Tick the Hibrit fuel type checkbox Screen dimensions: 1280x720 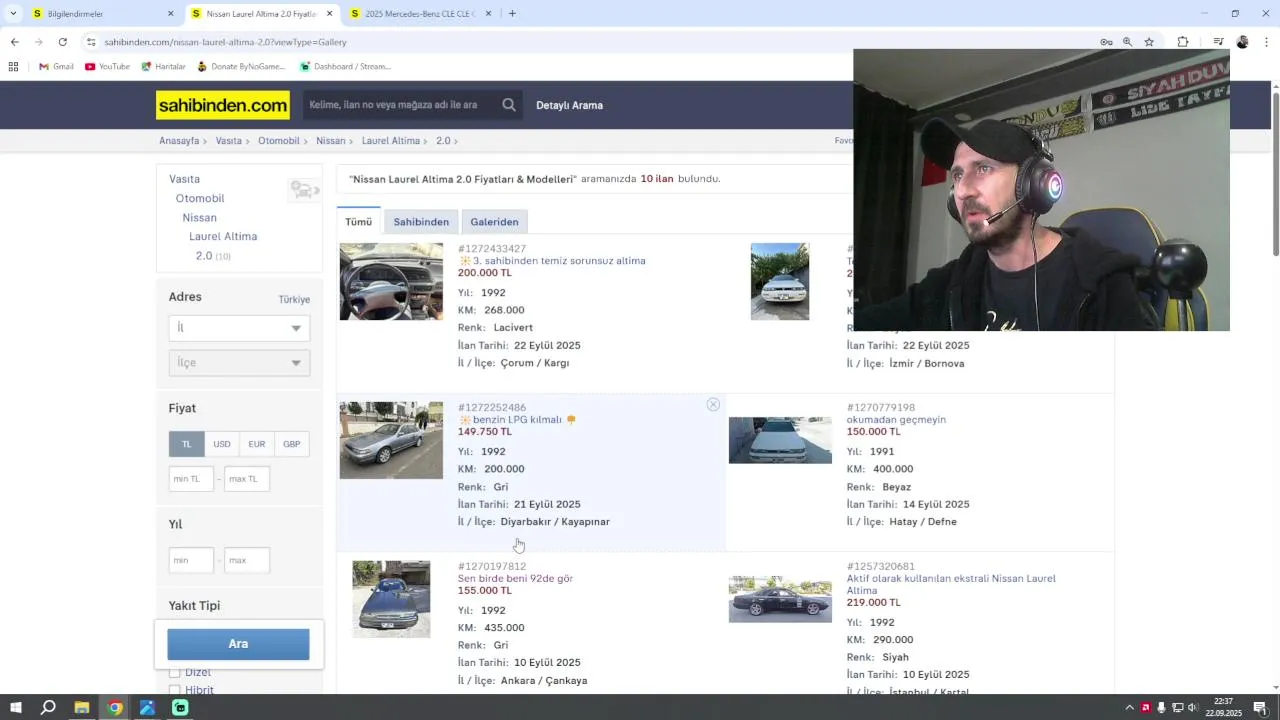click(x=175, y=690)
